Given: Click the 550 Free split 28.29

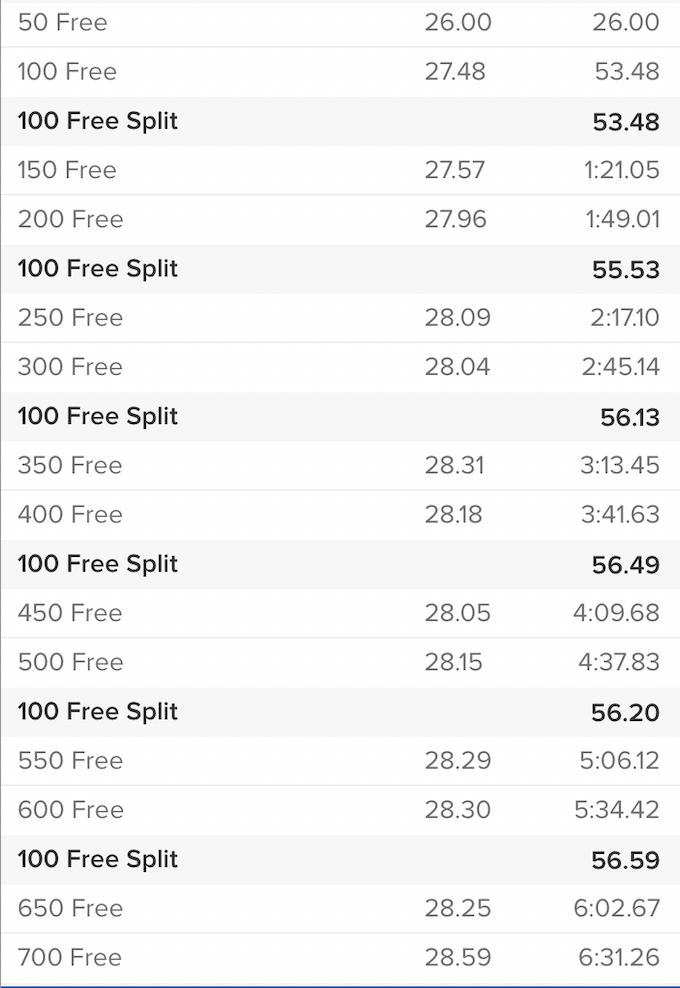Looking at the screenshot, I should tap(458, 761).
